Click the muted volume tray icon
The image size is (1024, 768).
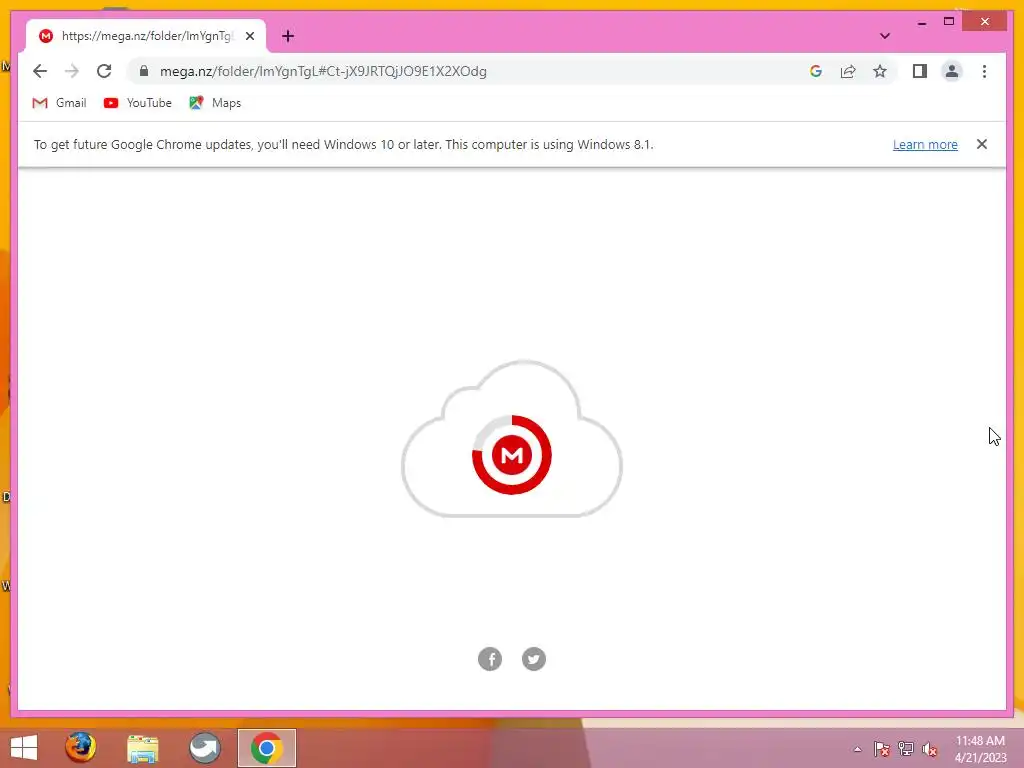coord(929,749)
